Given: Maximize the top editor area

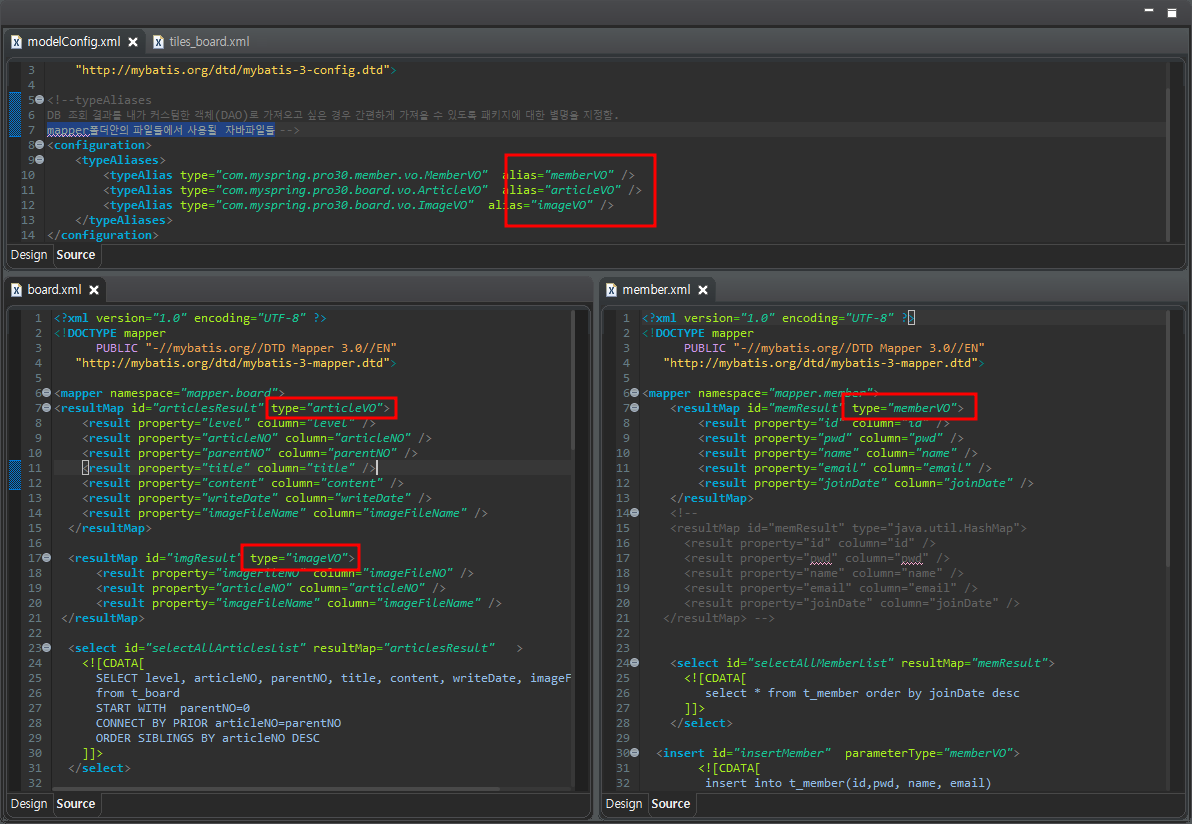Looking at the screenshot, I should [x=1172, y=12].
